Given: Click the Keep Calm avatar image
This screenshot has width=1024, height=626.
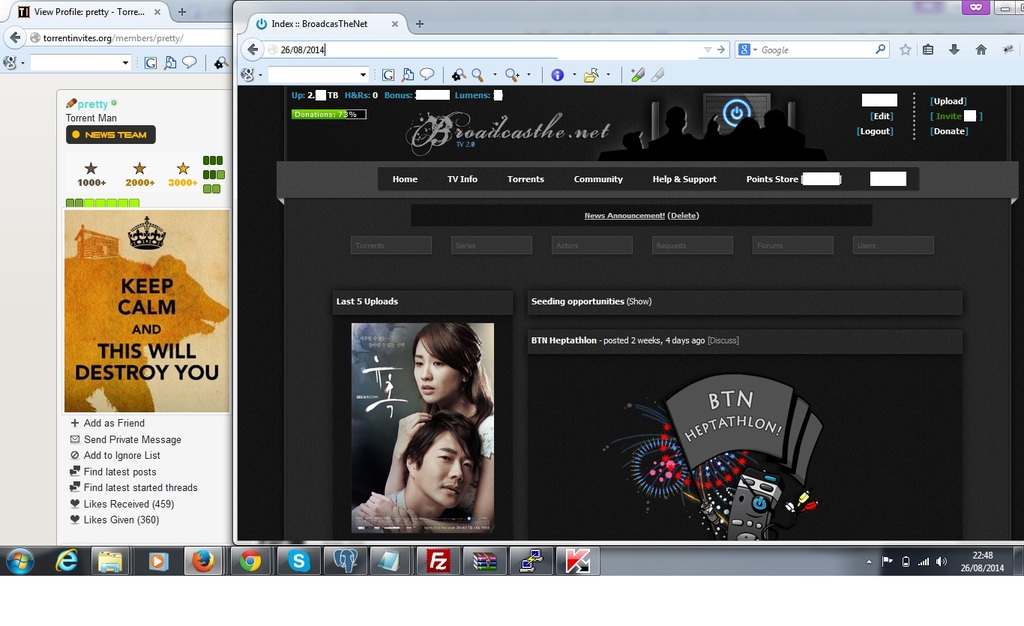Looking at the screenshot, I should pos(147,311).
